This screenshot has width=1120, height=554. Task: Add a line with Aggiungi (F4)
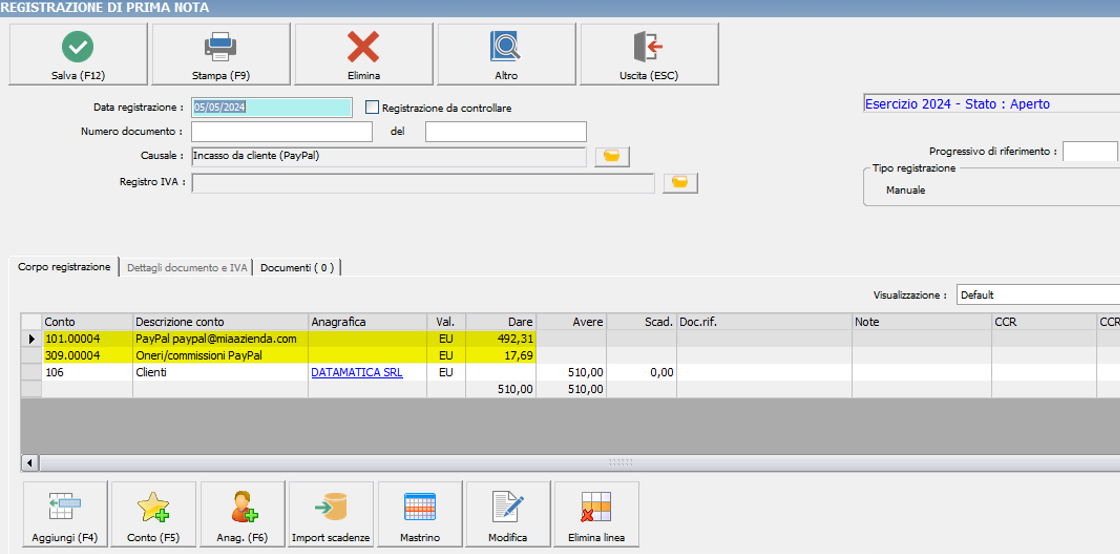tap(65, 514)
